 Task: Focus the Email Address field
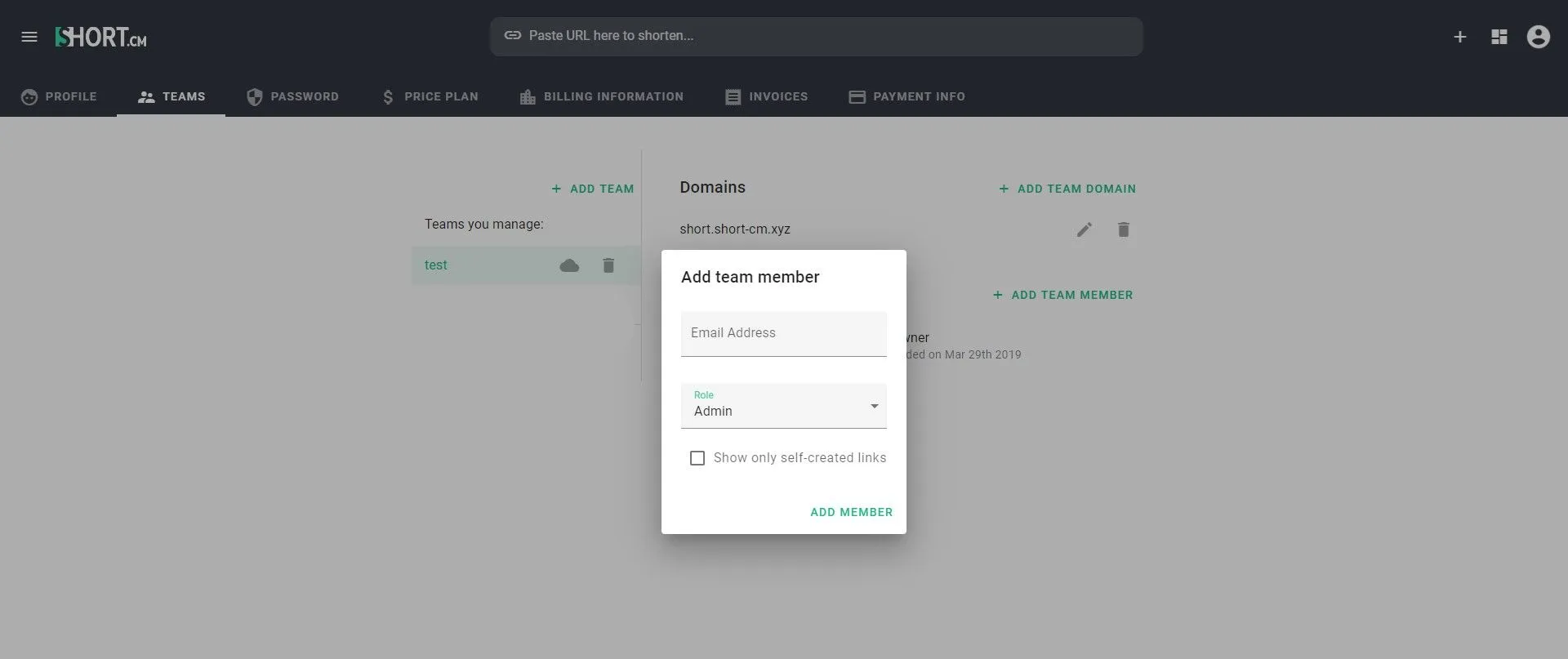(x=784, y=333)
